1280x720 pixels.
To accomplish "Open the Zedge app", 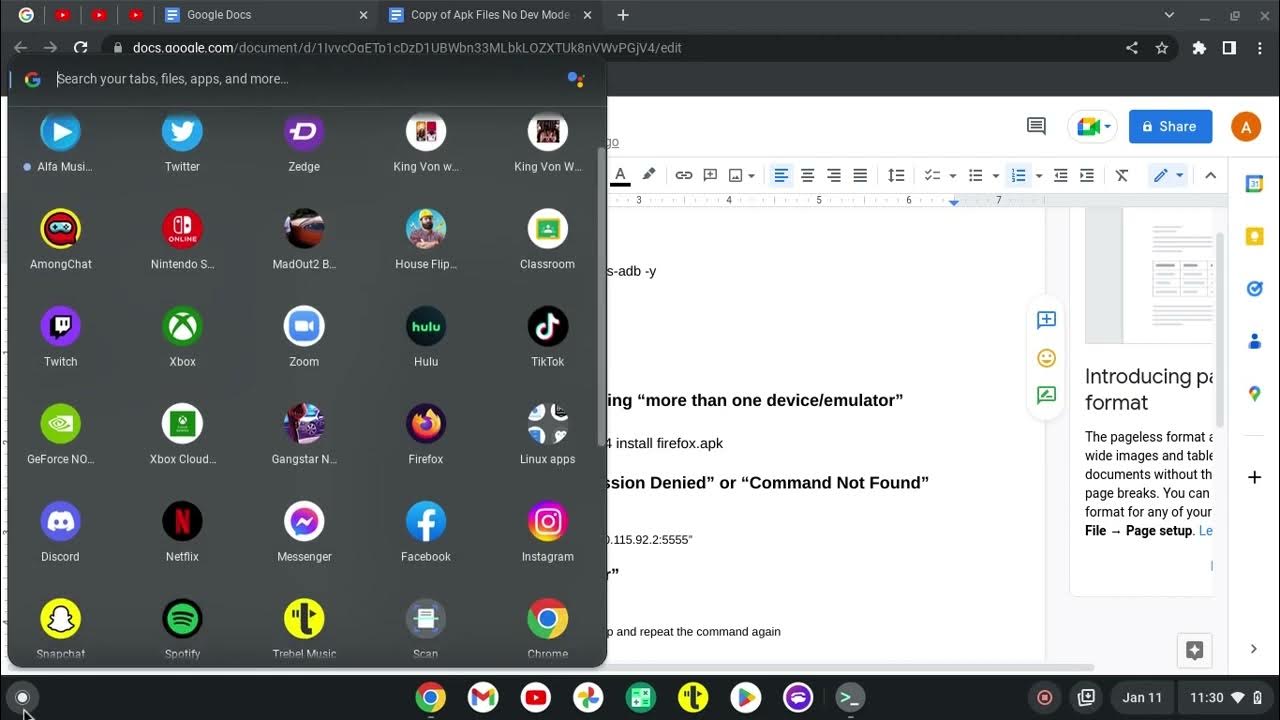I will point(304,132).
